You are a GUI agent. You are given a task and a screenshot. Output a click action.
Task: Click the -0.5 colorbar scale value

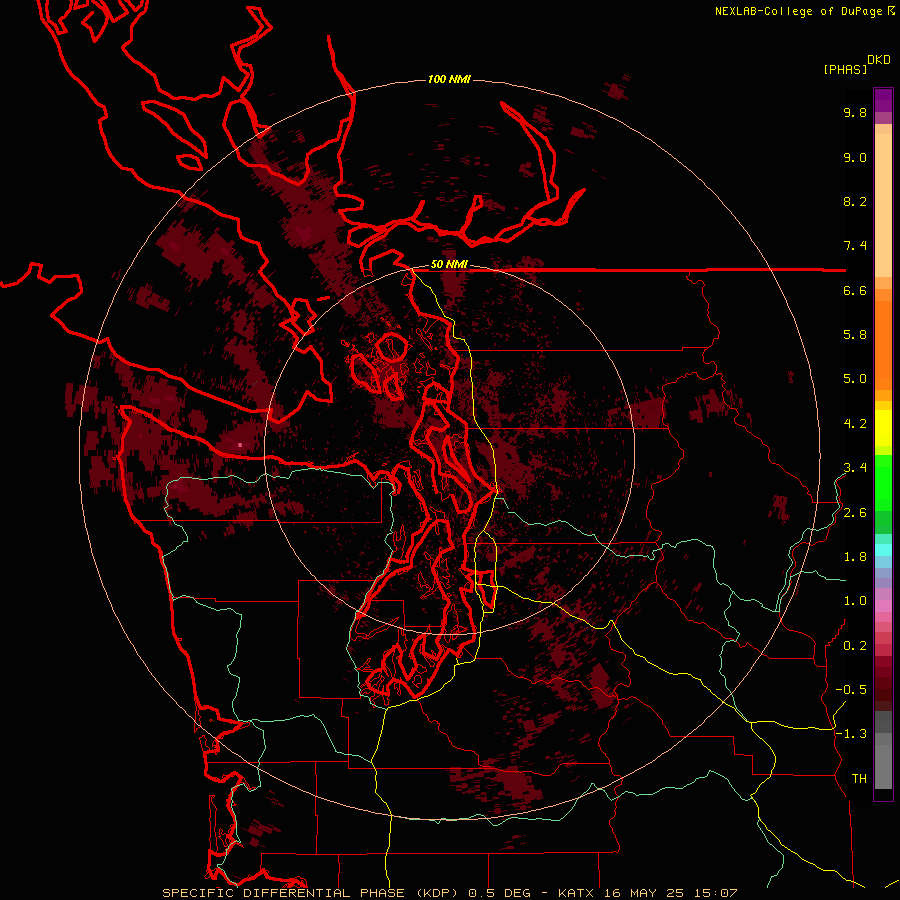[x=851, y=690]
